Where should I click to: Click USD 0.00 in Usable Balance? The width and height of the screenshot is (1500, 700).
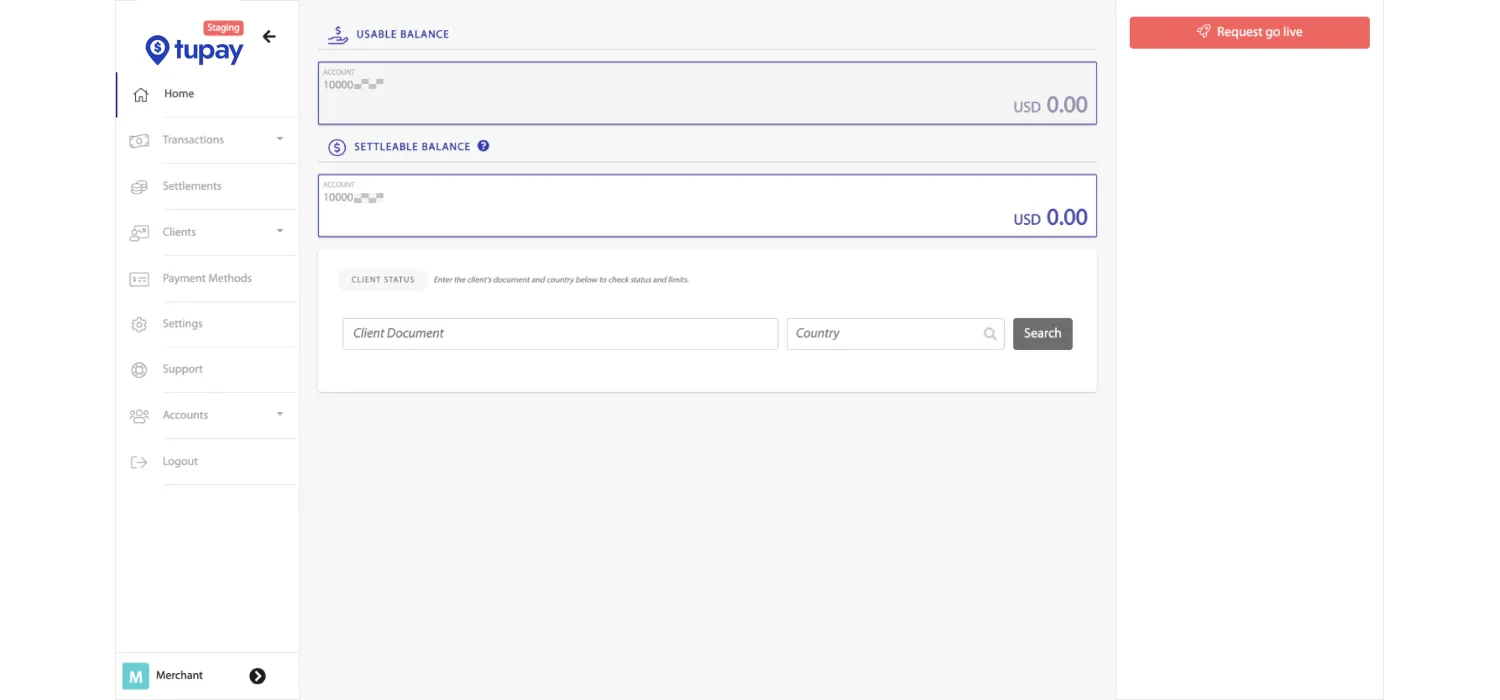pos(1050,105)
